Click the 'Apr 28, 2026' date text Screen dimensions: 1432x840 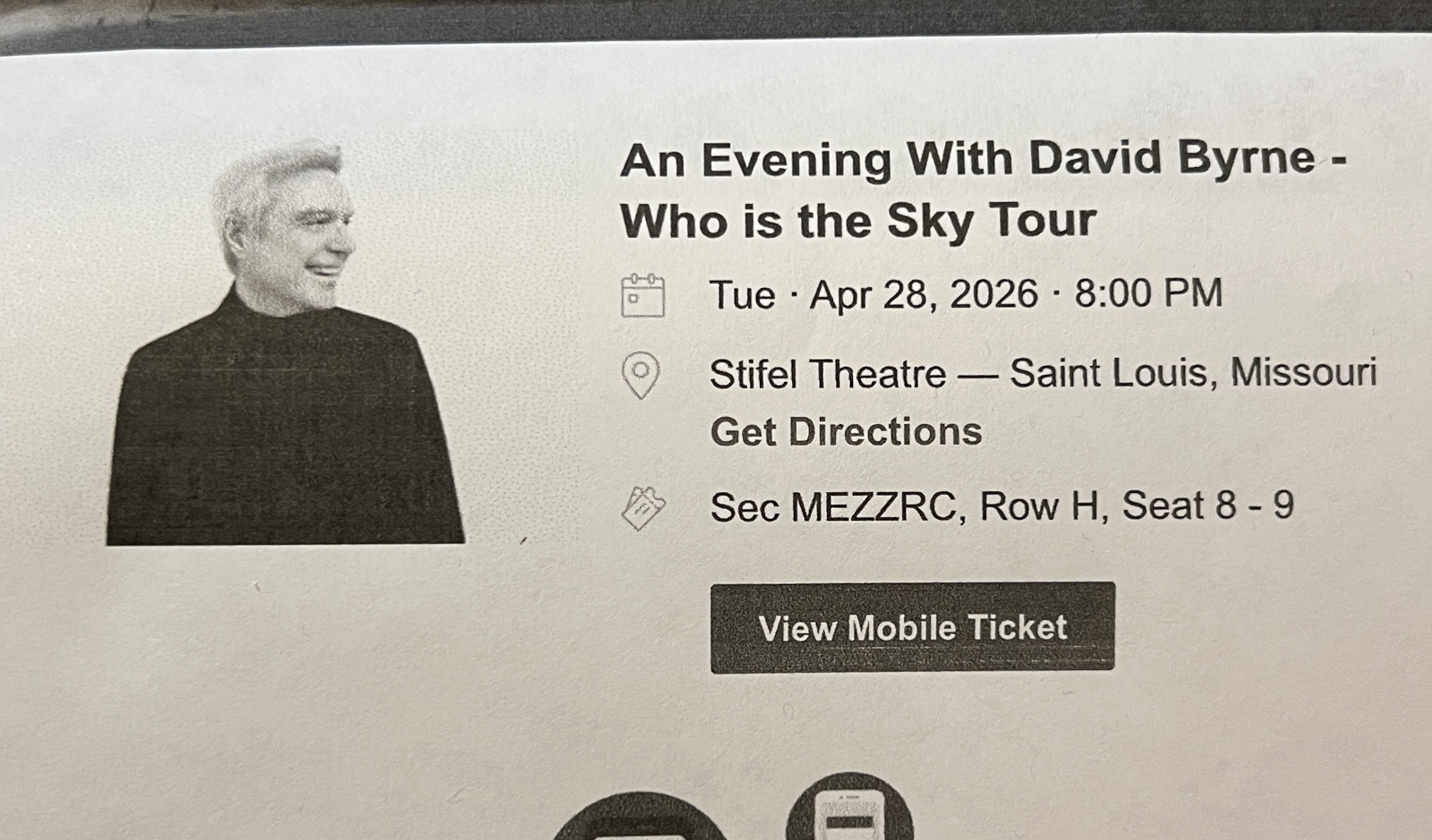pyautogui.click(x=924, y=294)
